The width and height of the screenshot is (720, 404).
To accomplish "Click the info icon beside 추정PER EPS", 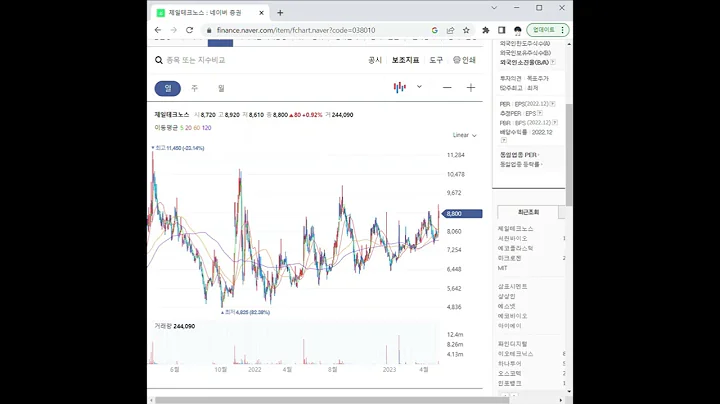I will [540, 113].
